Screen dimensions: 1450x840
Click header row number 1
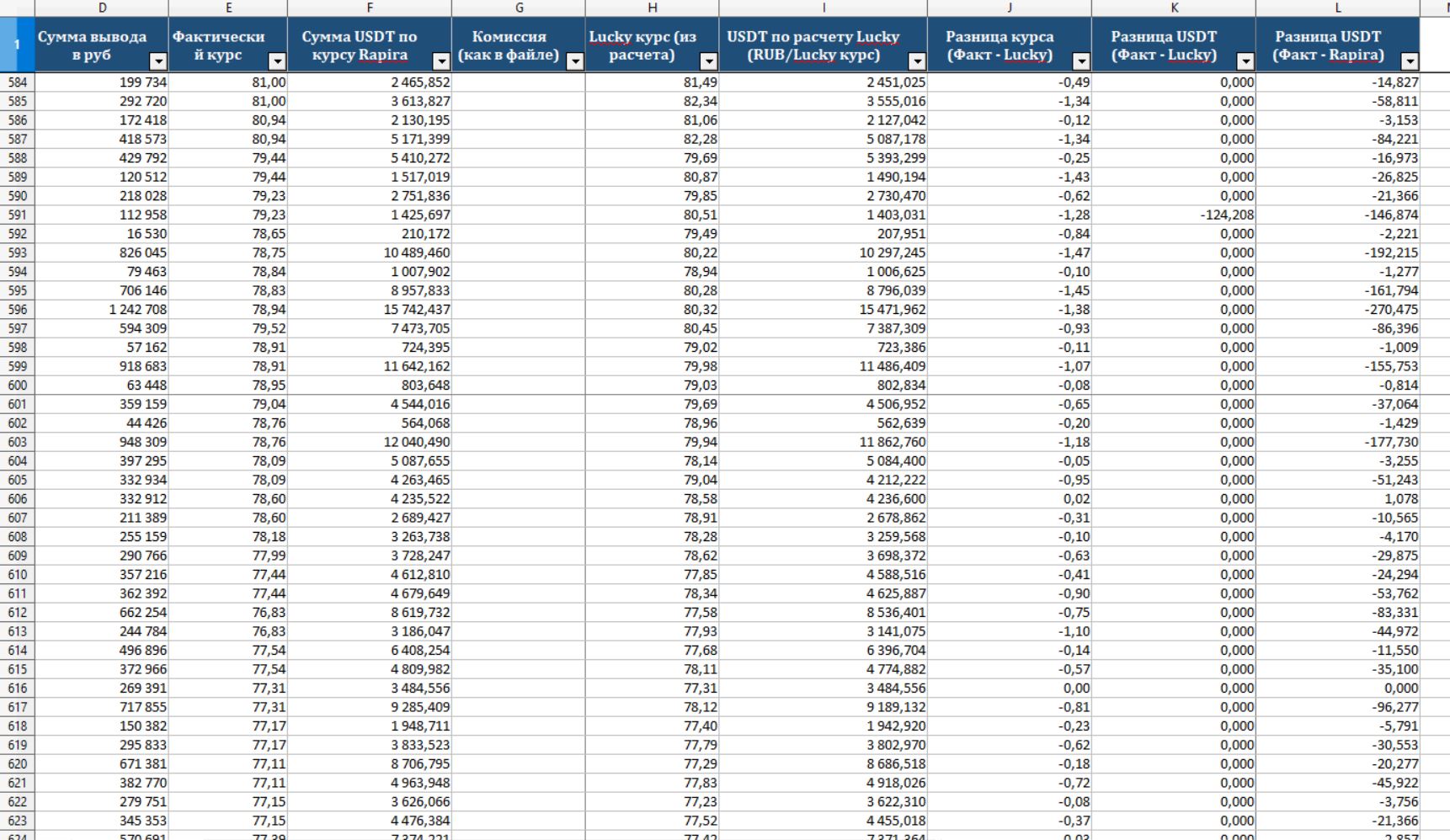17,45
